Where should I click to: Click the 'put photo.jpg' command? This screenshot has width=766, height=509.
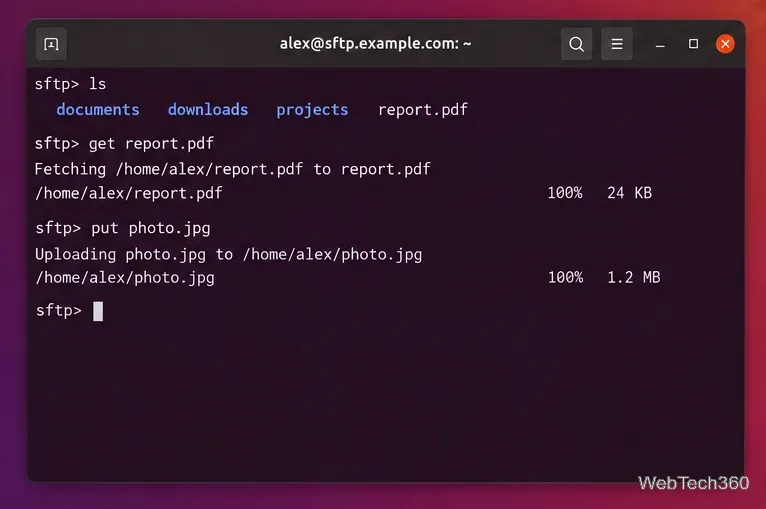point(151,229)
